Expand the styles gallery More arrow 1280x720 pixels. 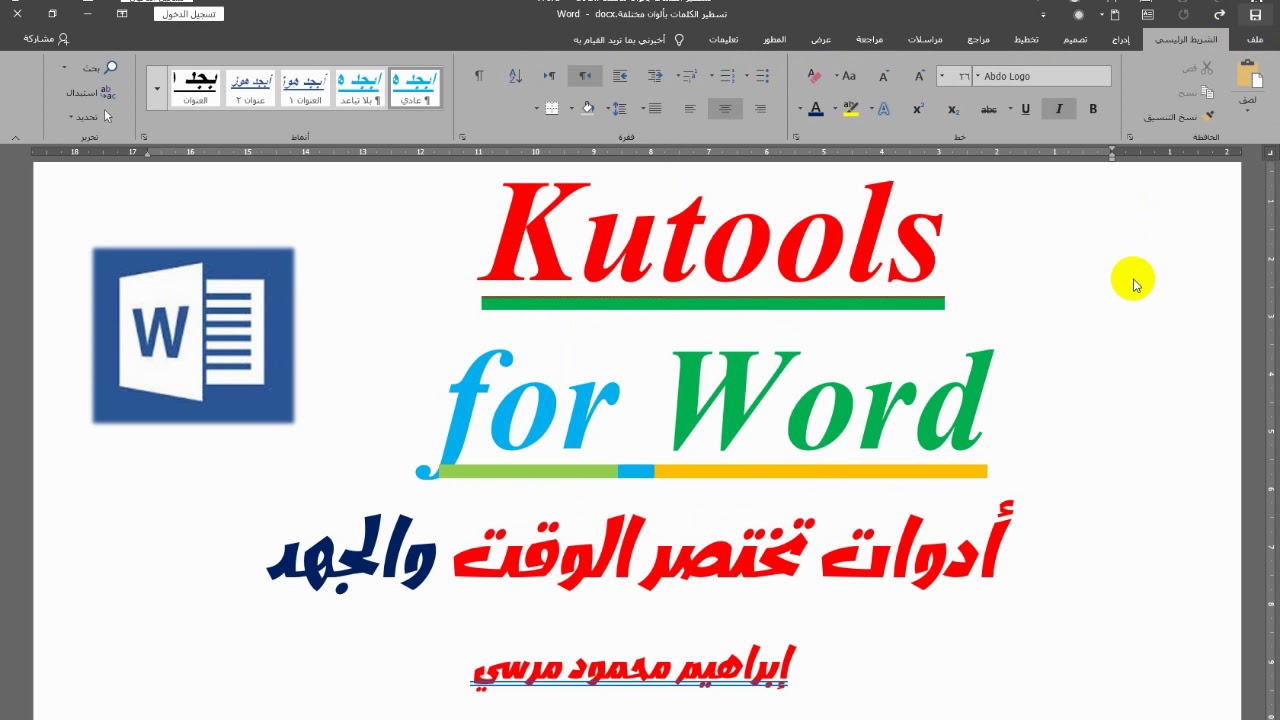tap(157, 88)
